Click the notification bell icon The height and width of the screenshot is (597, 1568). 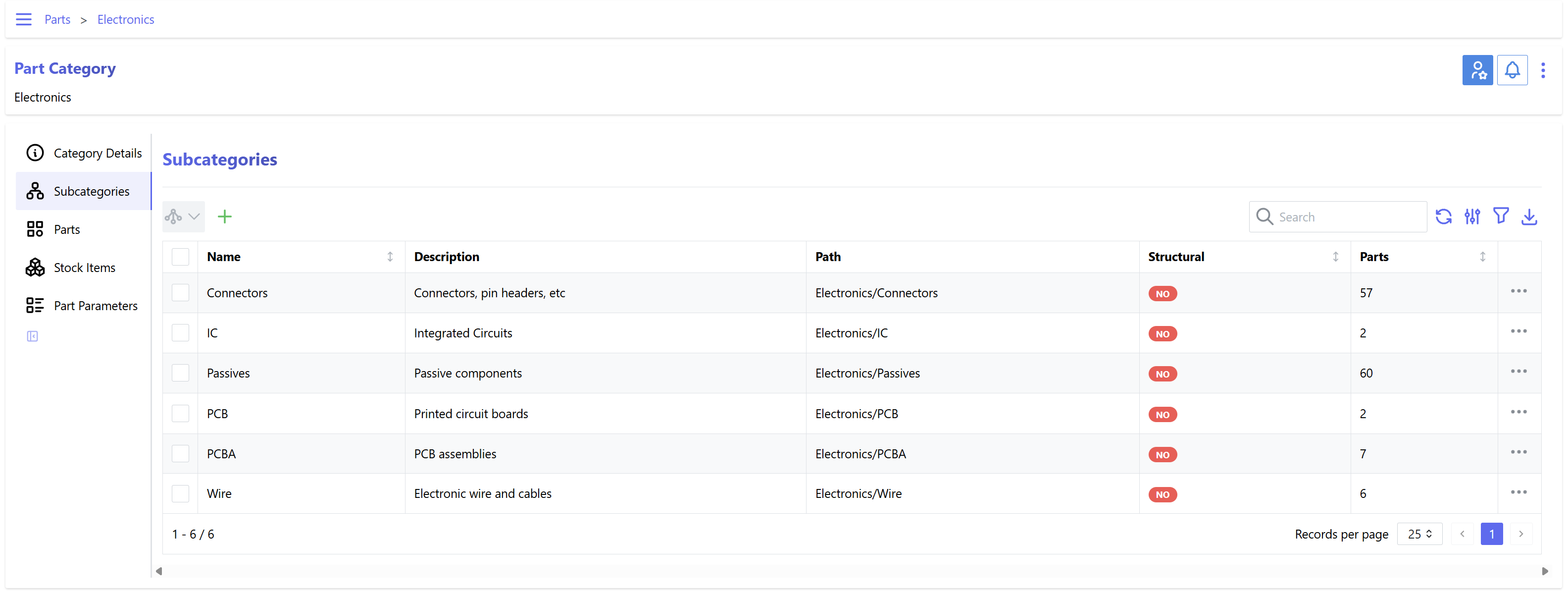(x=1512, y=71)
